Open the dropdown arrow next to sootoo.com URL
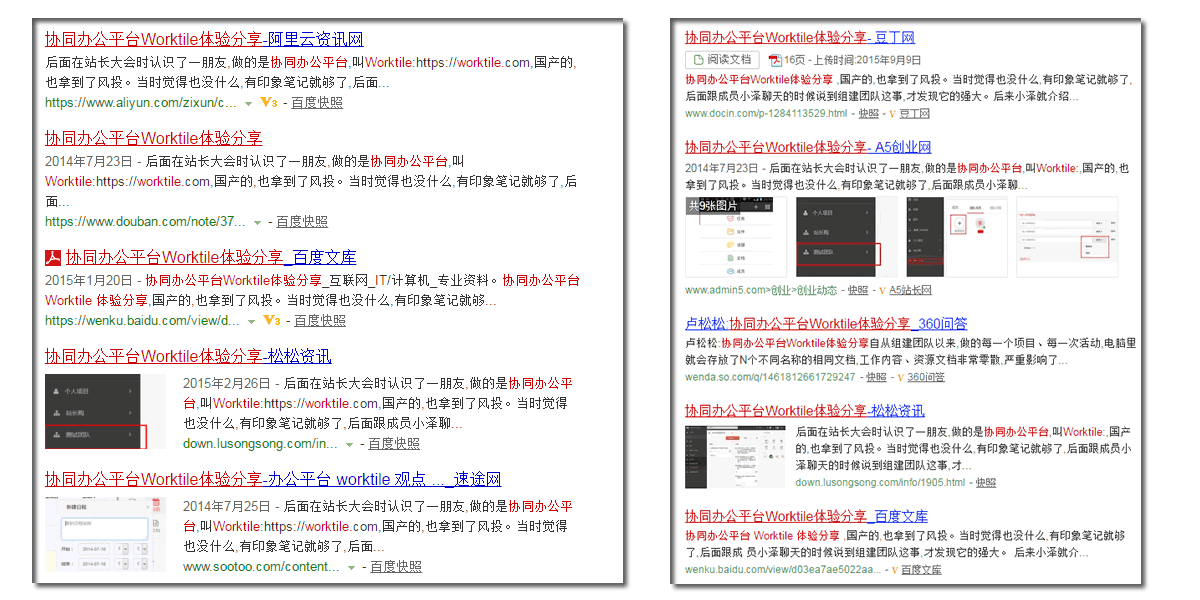The width and height of the screenshot is (1200, 600). [350, 566]
